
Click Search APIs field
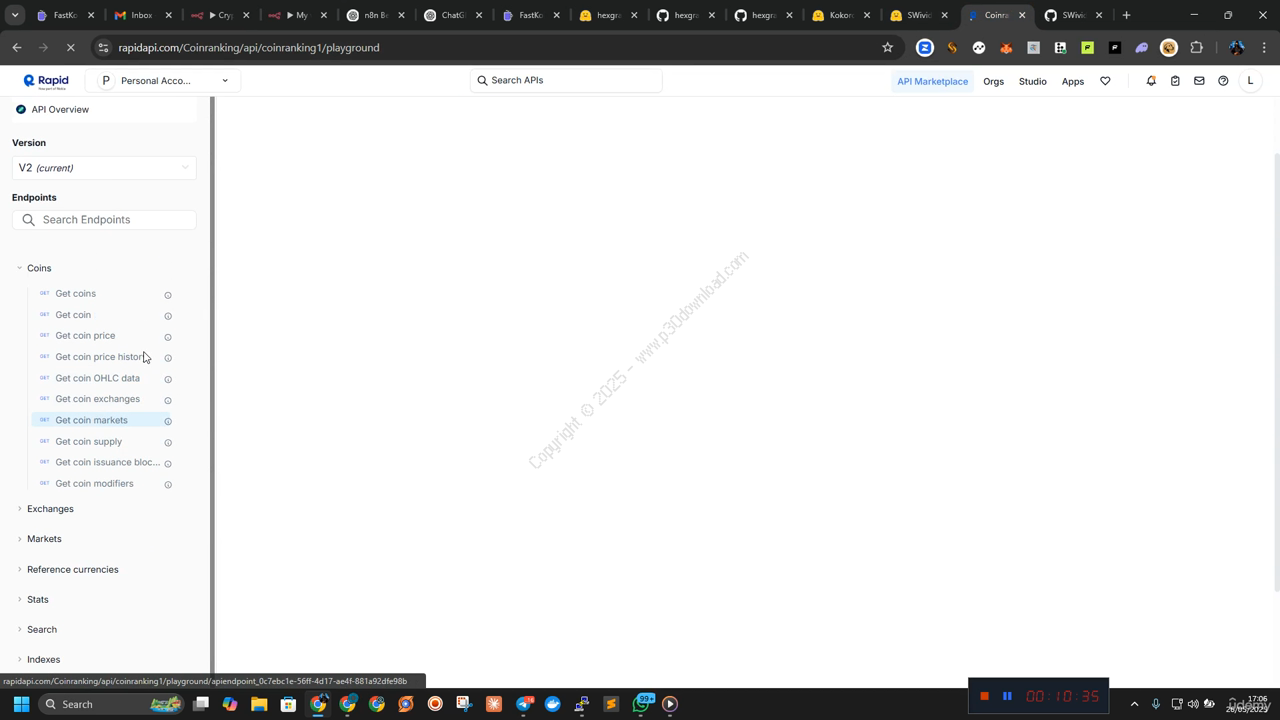(x=565, y=80)
